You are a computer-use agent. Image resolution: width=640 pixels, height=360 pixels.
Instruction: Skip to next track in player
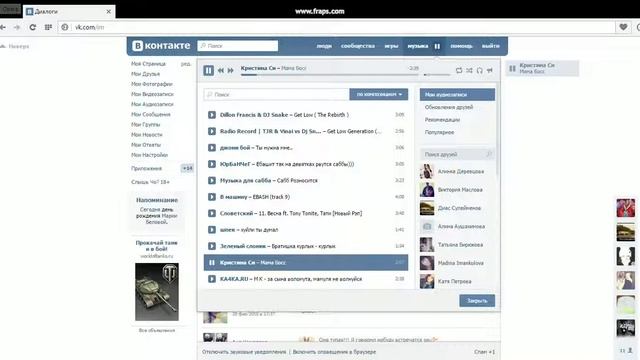pyautogui.click(x=231, y=71)
